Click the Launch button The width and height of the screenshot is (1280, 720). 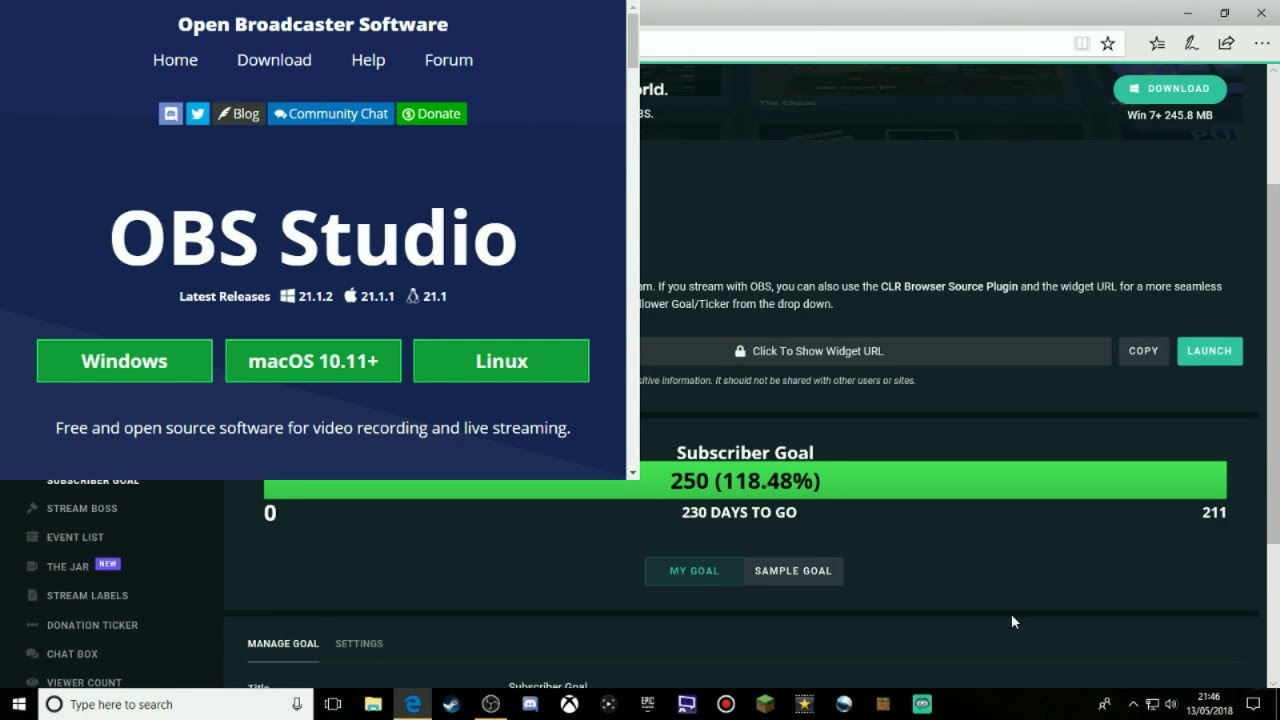1210,351
